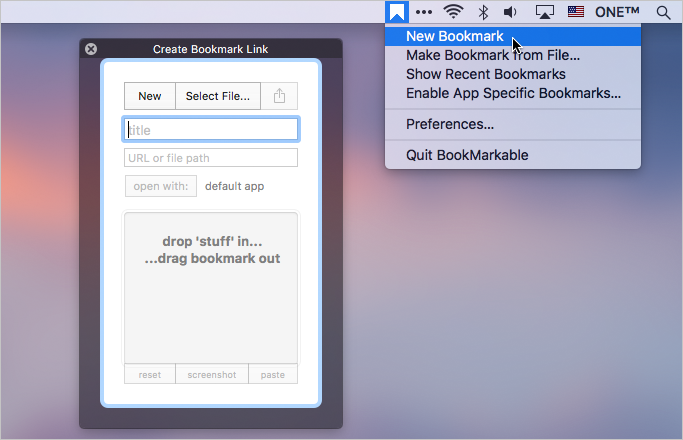
Task: Open the AirPlay display menu
Action: point(544,12)
